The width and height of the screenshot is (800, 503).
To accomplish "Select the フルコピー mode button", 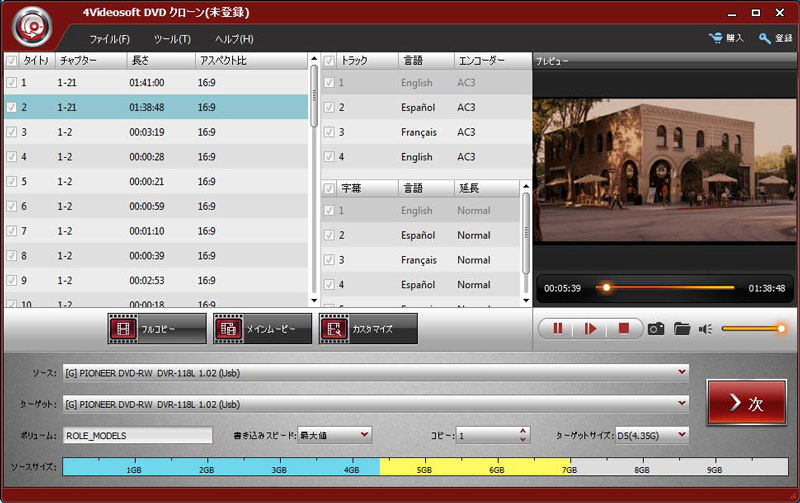I will [155, 328].
